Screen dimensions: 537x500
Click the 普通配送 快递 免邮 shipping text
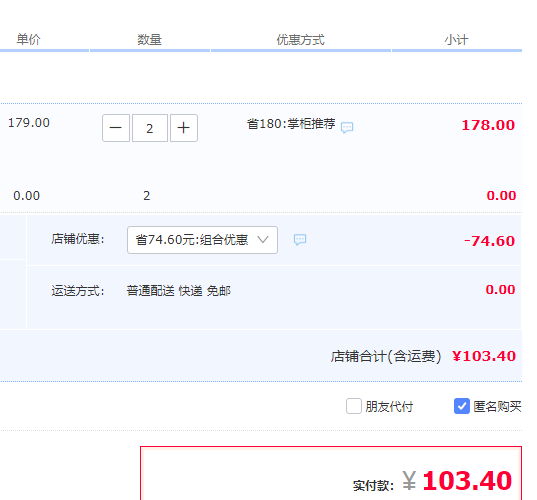point(179,291)
